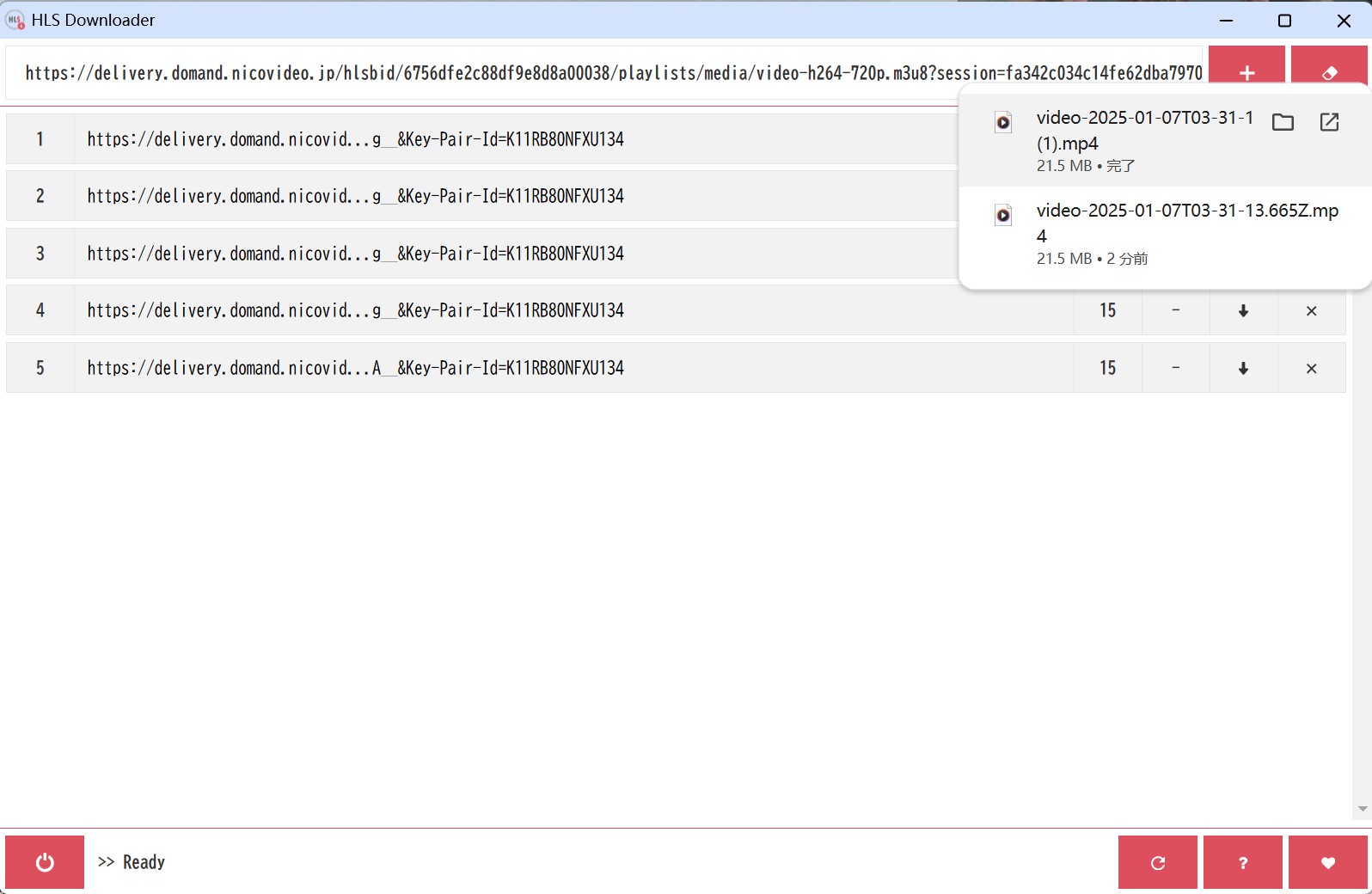Select the URL text in row 4
Screen dimensions: 1372x894
tap(356, 310)
